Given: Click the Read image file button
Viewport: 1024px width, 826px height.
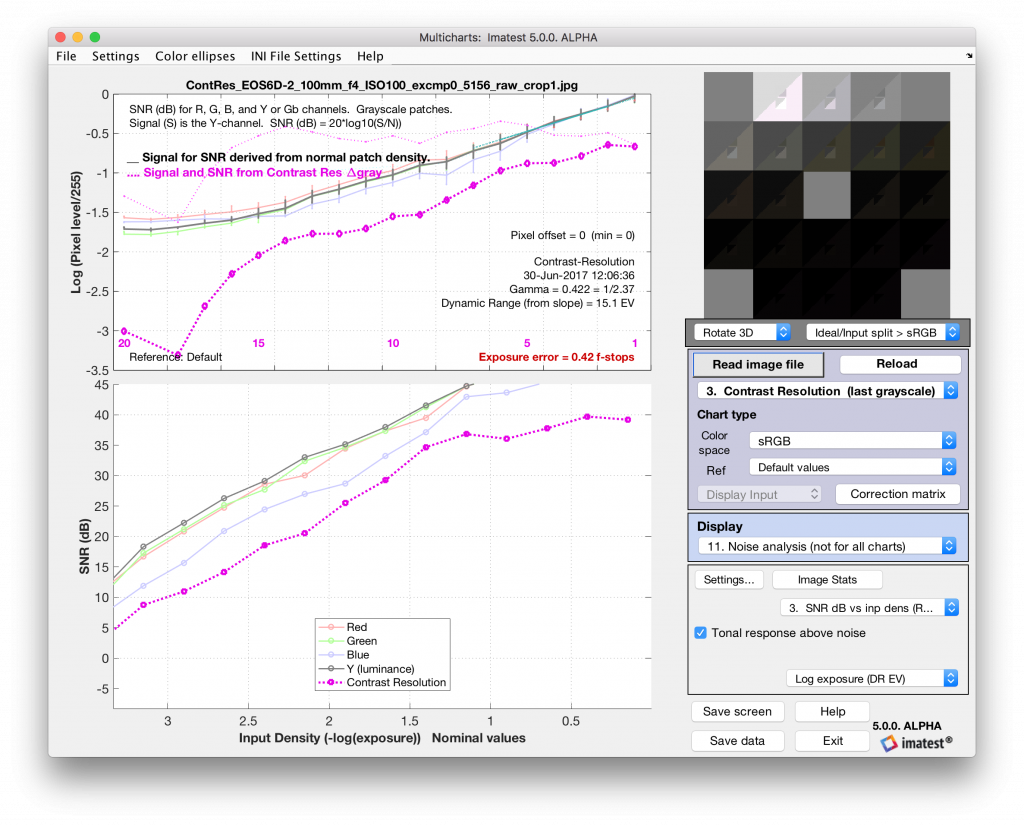Looking at the screenshot, I should (758, 364).
